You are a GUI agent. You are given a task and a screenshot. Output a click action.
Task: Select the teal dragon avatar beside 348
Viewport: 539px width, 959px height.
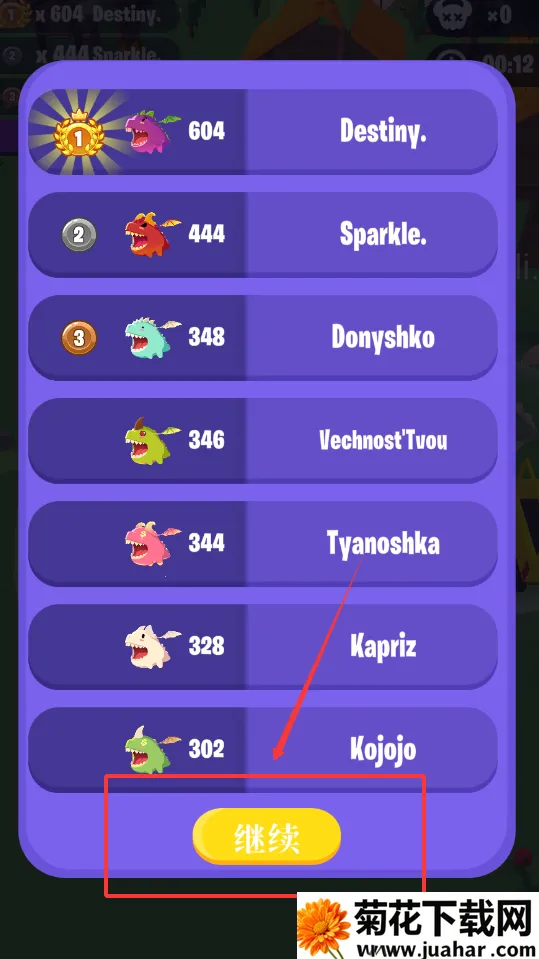pyautogui.click(x=152, y=337)
